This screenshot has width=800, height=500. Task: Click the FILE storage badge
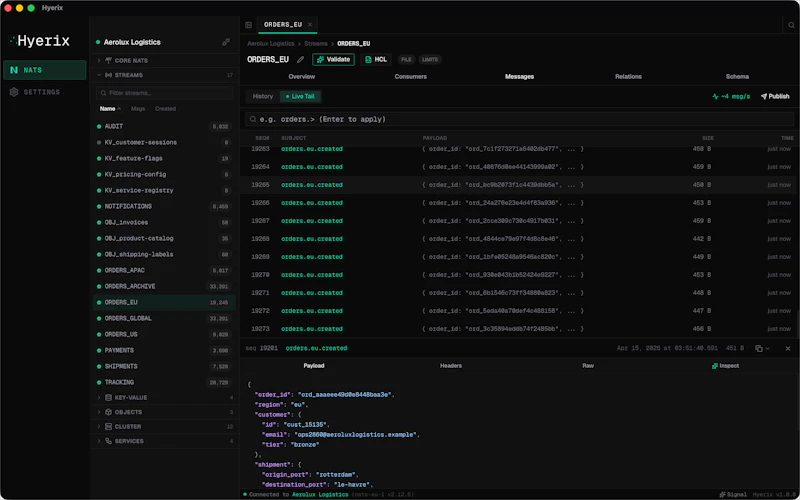pyautogui.click(x=406, y=59)
